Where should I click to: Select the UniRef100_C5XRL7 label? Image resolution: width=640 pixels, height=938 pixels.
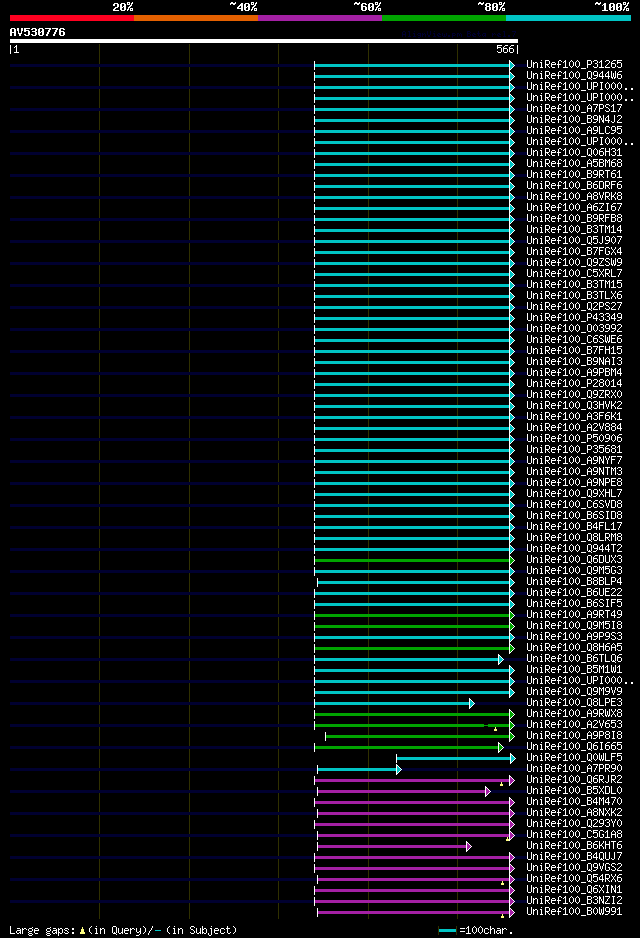(574, 273)
